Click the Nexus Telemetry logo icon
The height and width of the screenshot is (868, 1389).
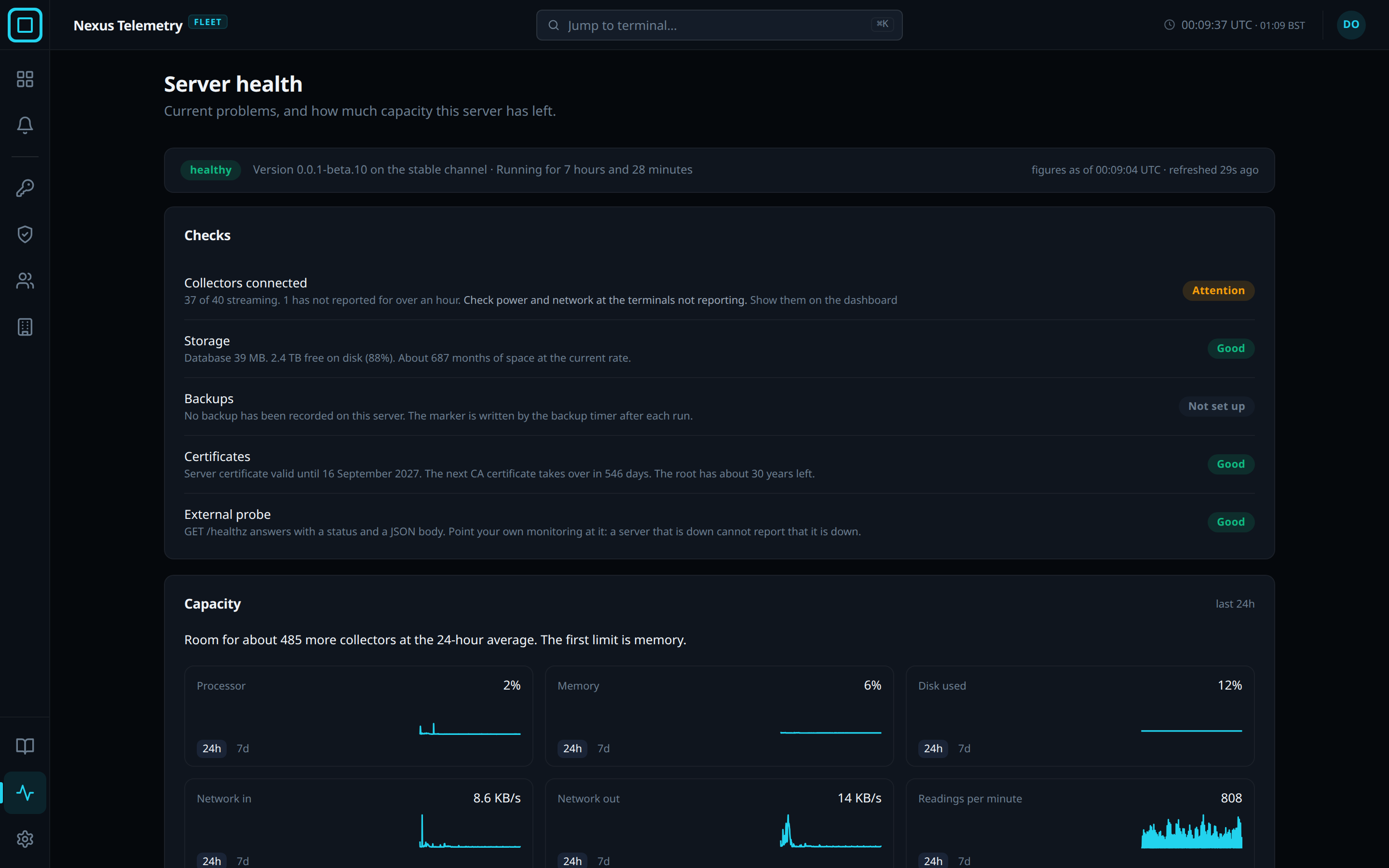pyautogui.click(x=25, y=25)
